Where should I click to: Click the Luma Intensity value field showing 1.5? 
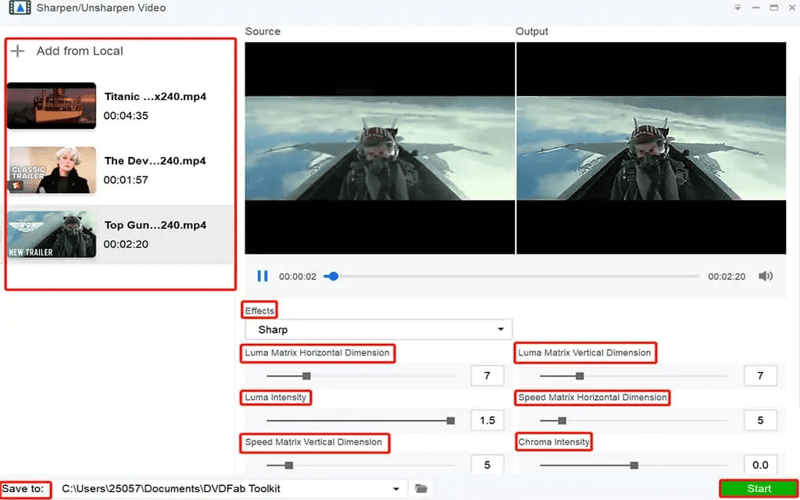click(x=487, y=421)
